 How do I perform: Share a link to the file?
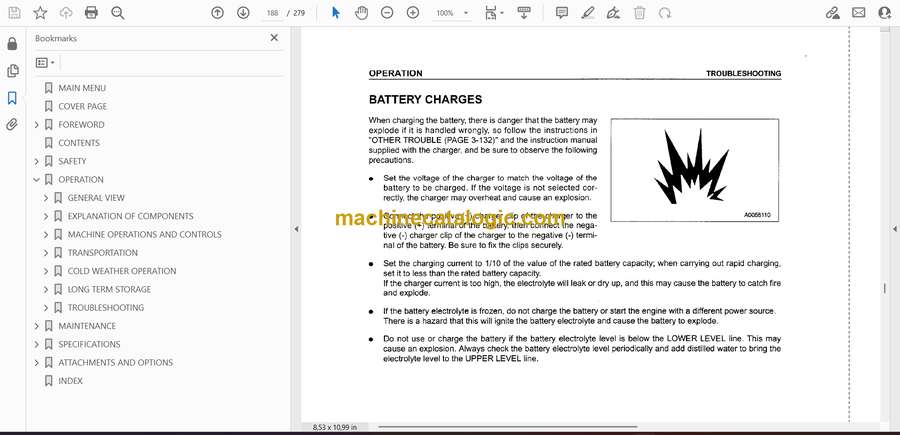point(832,13)
